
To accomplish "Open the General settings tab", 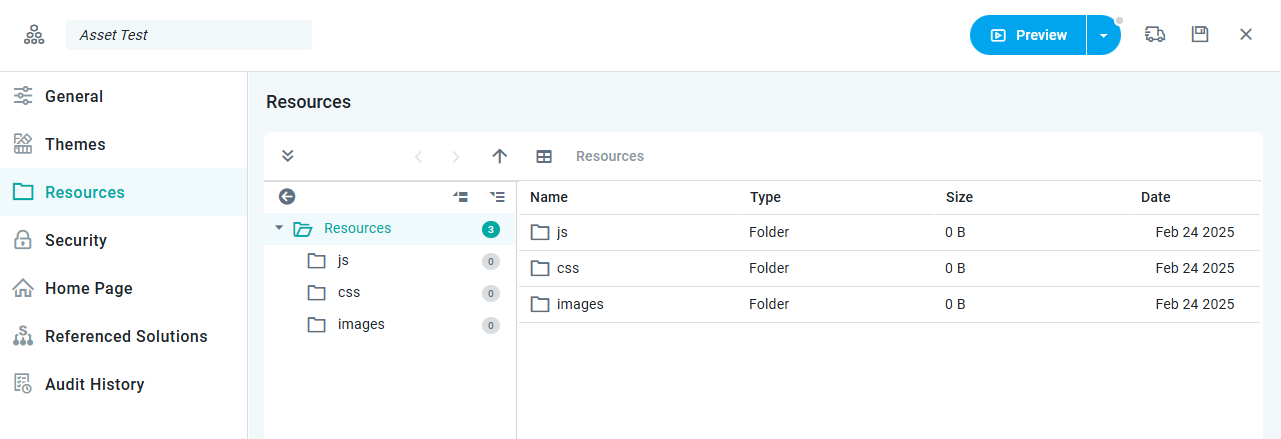I will tap(74, 97).
